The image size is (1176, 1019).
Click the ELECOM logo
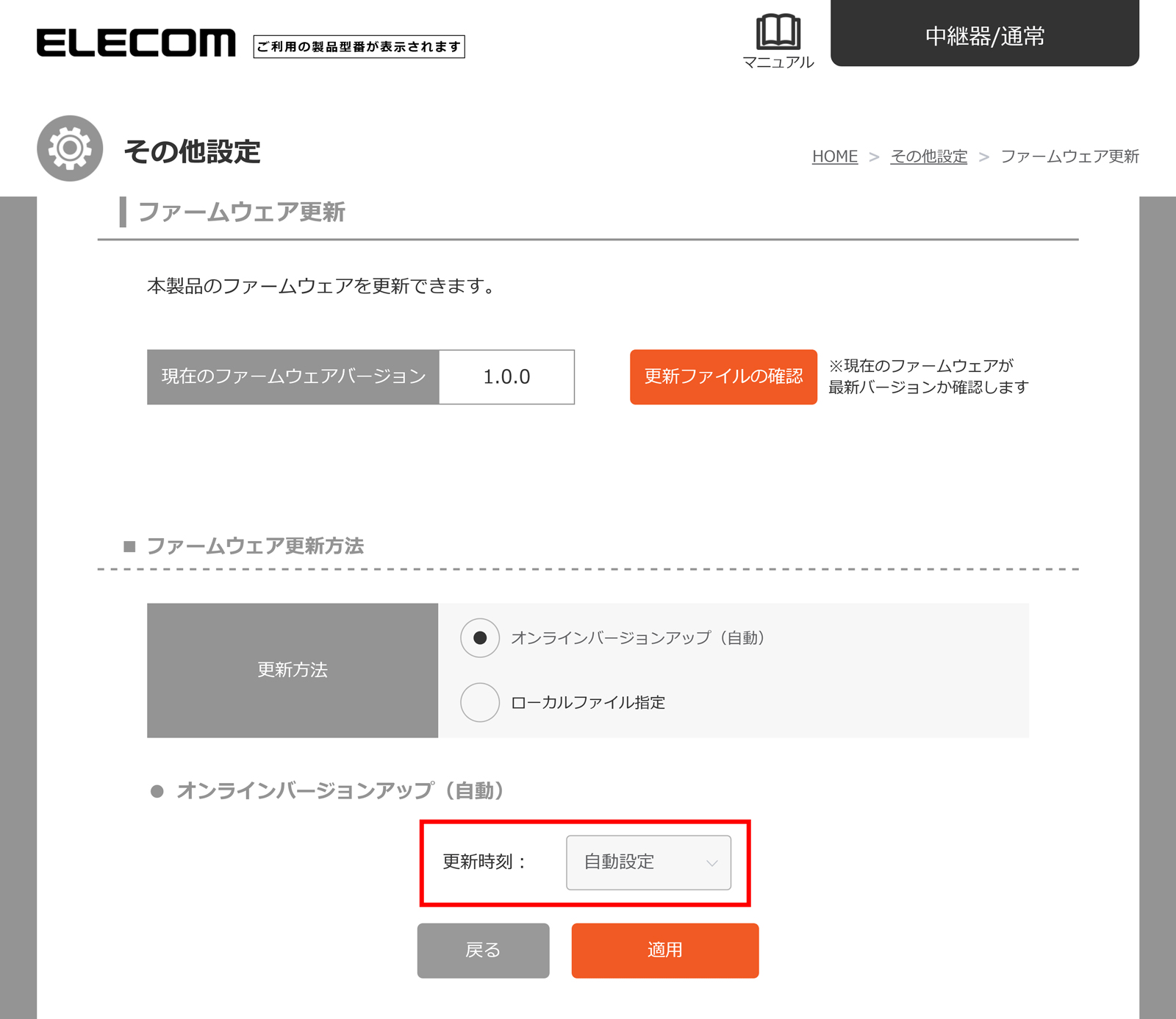click(x=136, y=43)
